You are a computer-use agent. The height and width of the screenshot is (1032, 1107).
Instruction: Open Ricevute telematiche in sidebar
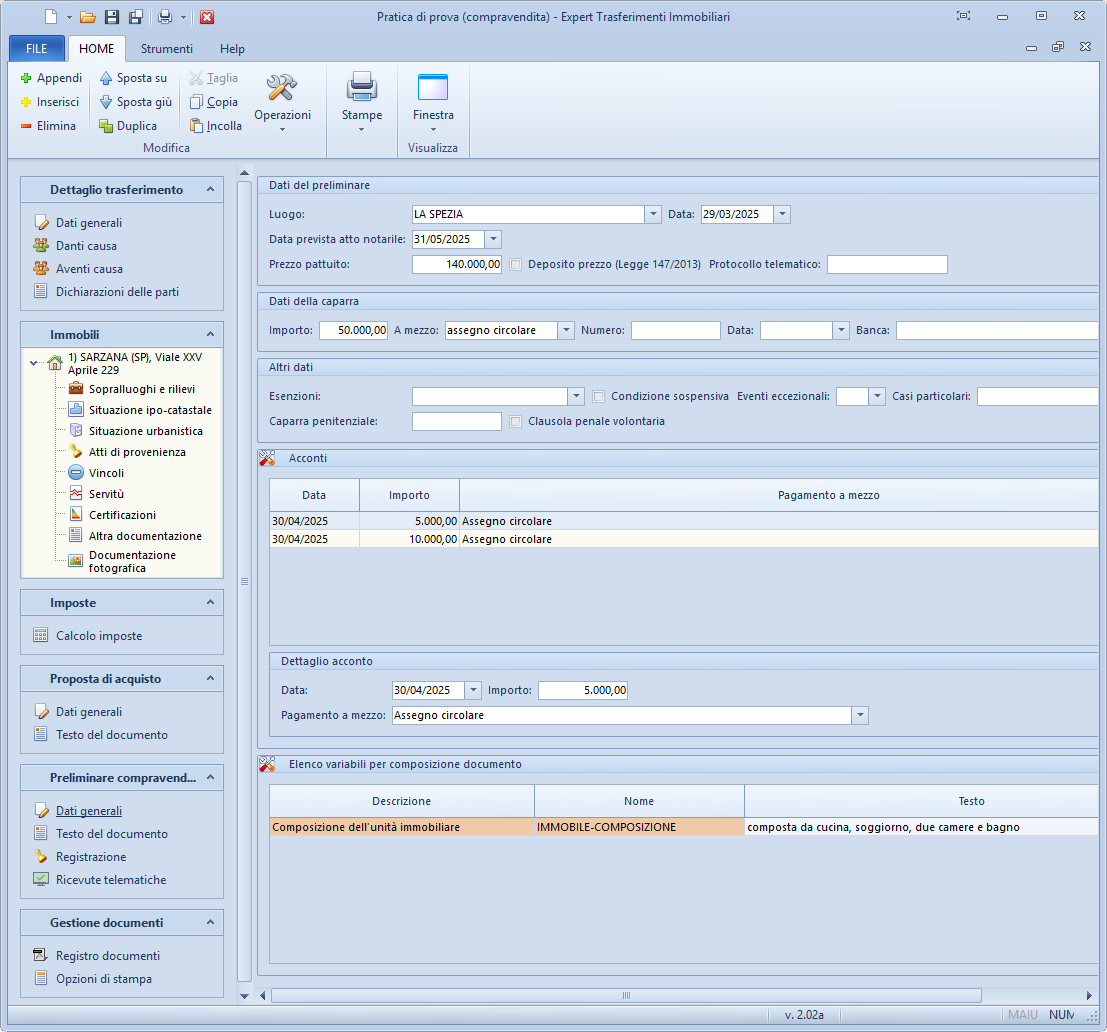coord(110,880)
